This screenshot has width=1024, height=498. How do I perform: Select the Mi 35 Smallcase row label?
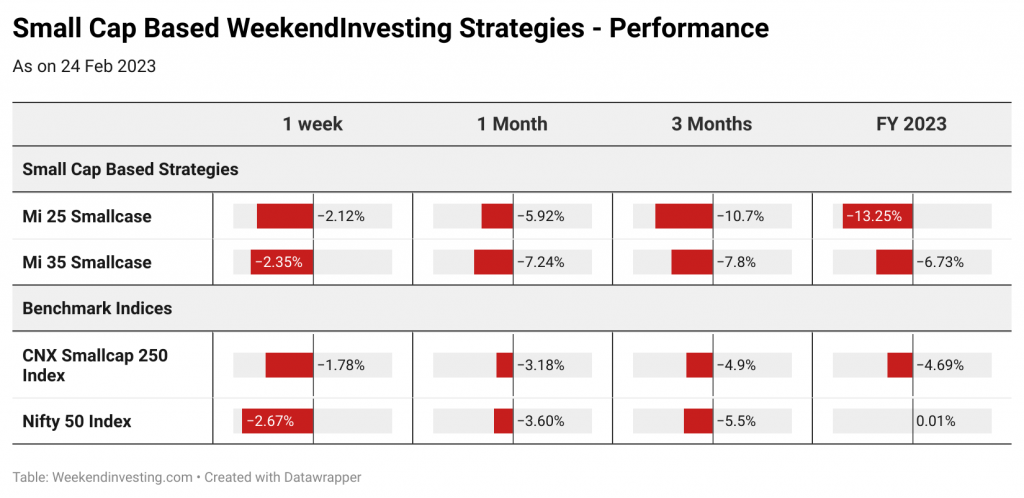pos(87,262)
